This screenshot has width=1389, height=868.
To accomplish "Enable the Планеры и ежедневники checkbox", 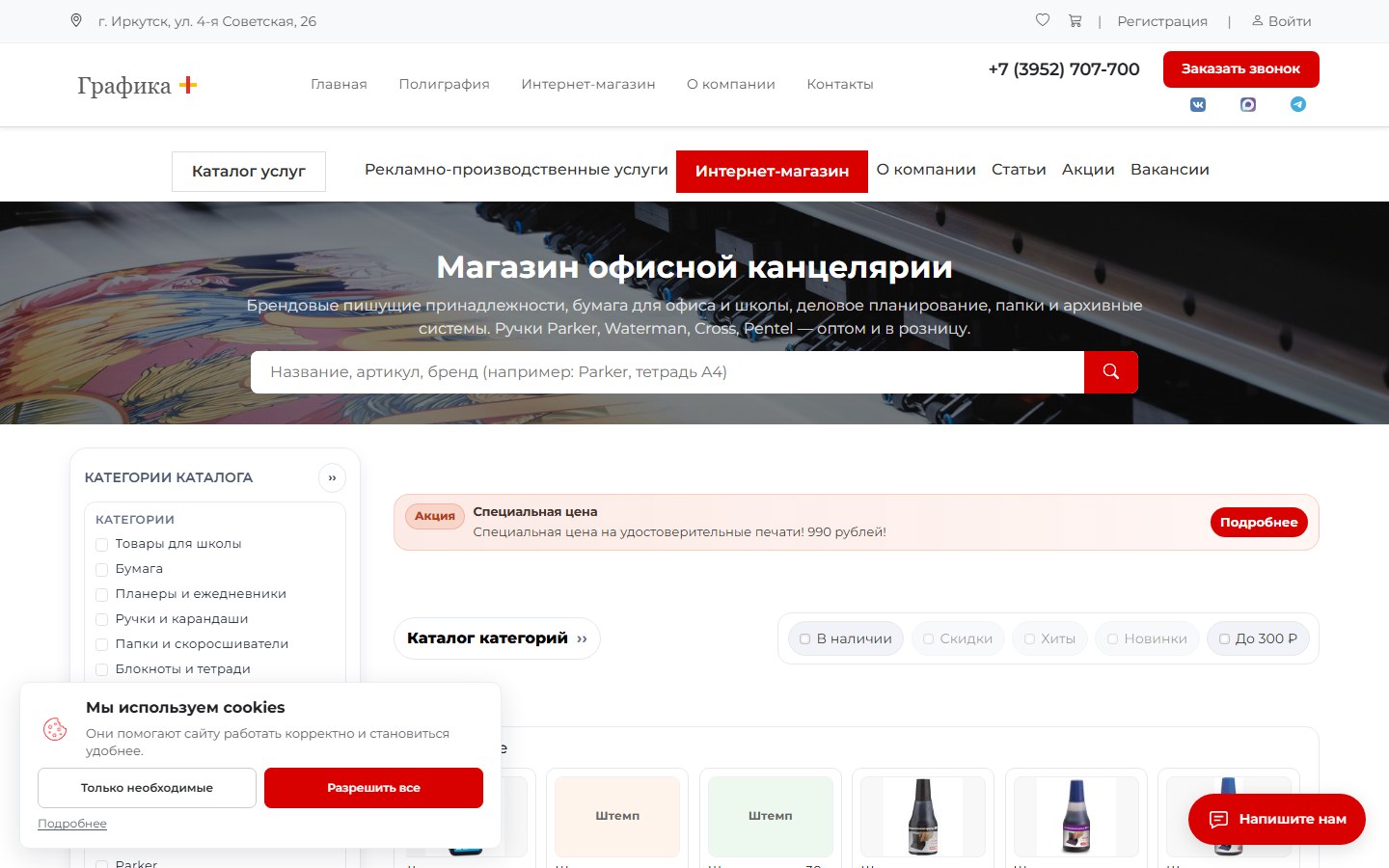I will coord(101,594).
